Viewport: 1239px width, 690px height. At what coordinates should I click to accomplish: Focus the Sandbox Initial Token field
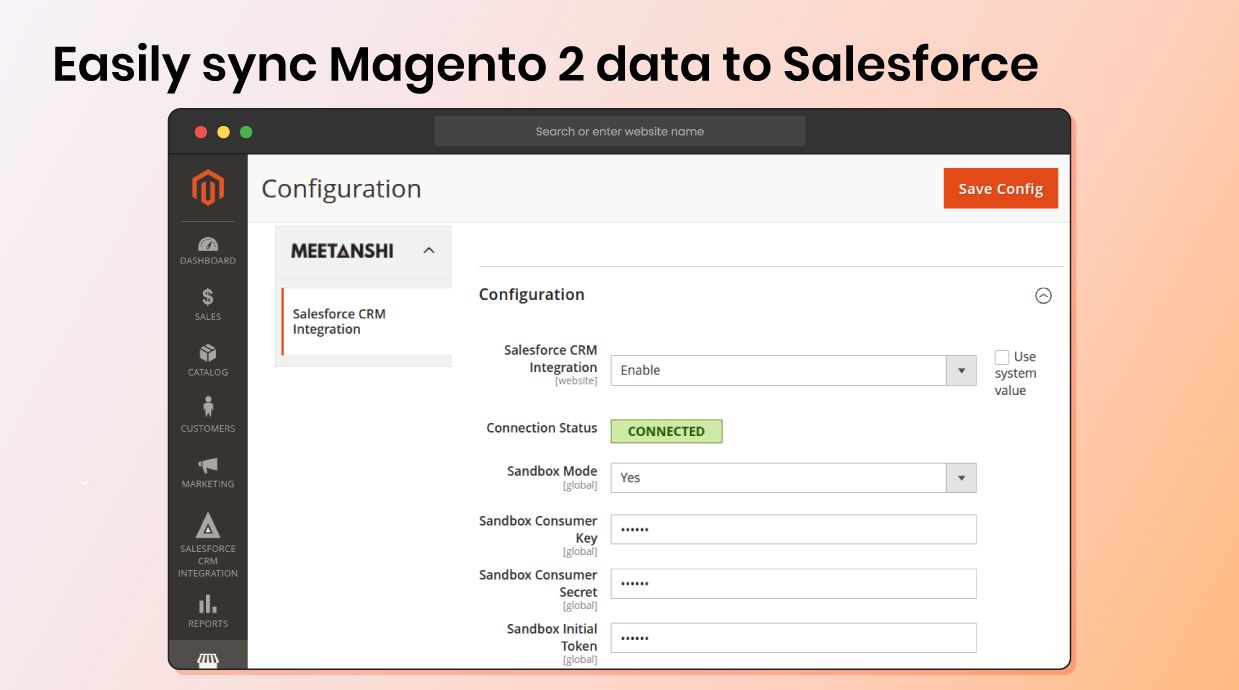(x=793, y=638)
